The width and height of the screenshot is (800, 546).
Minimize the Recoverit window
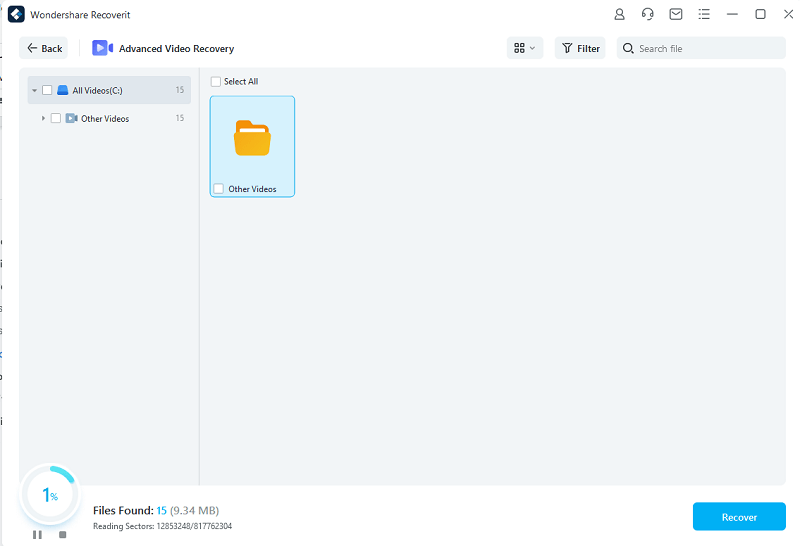(x=732, y=14)
